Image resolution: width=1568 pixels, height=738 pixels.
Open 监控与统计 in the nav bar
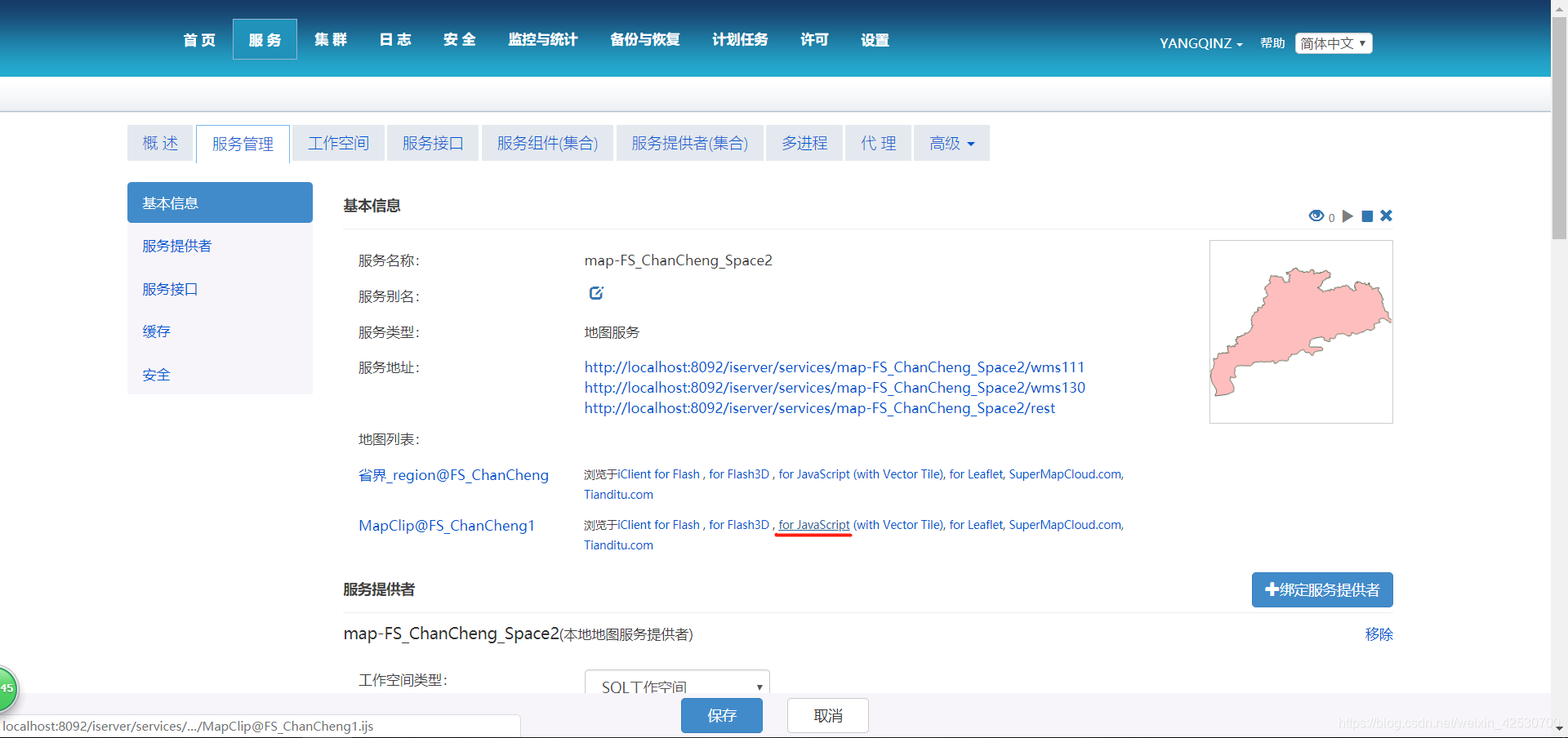click(x=543, y=39)
